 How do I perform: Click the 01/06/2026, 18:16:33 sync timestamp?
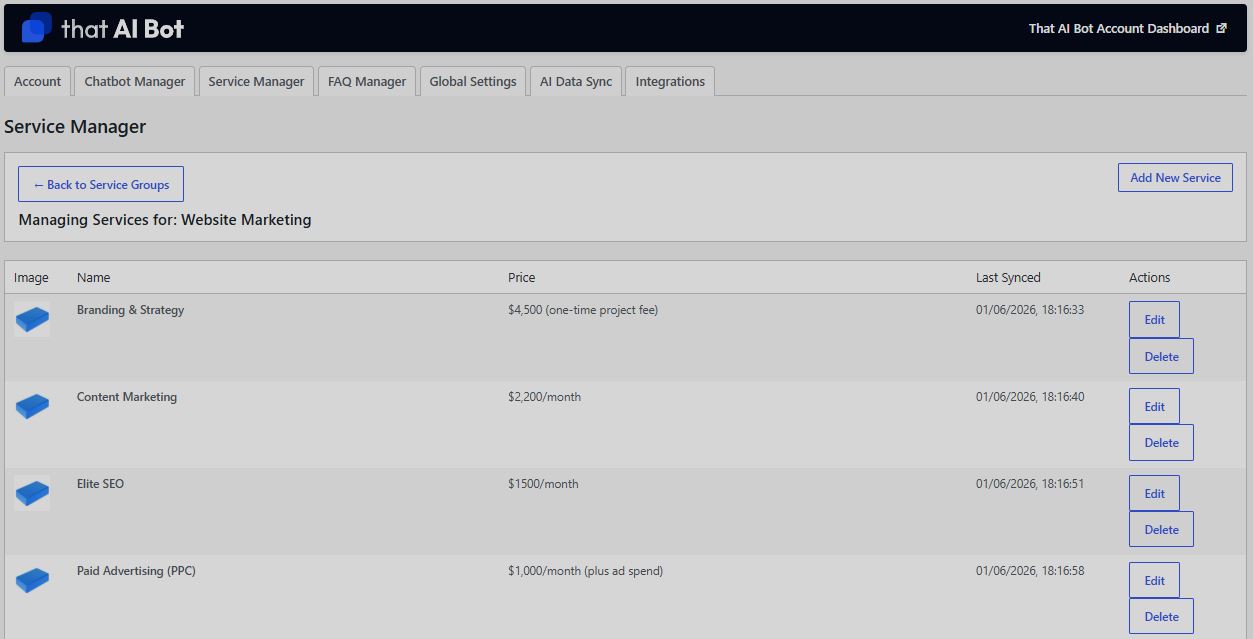point(1030,310)
